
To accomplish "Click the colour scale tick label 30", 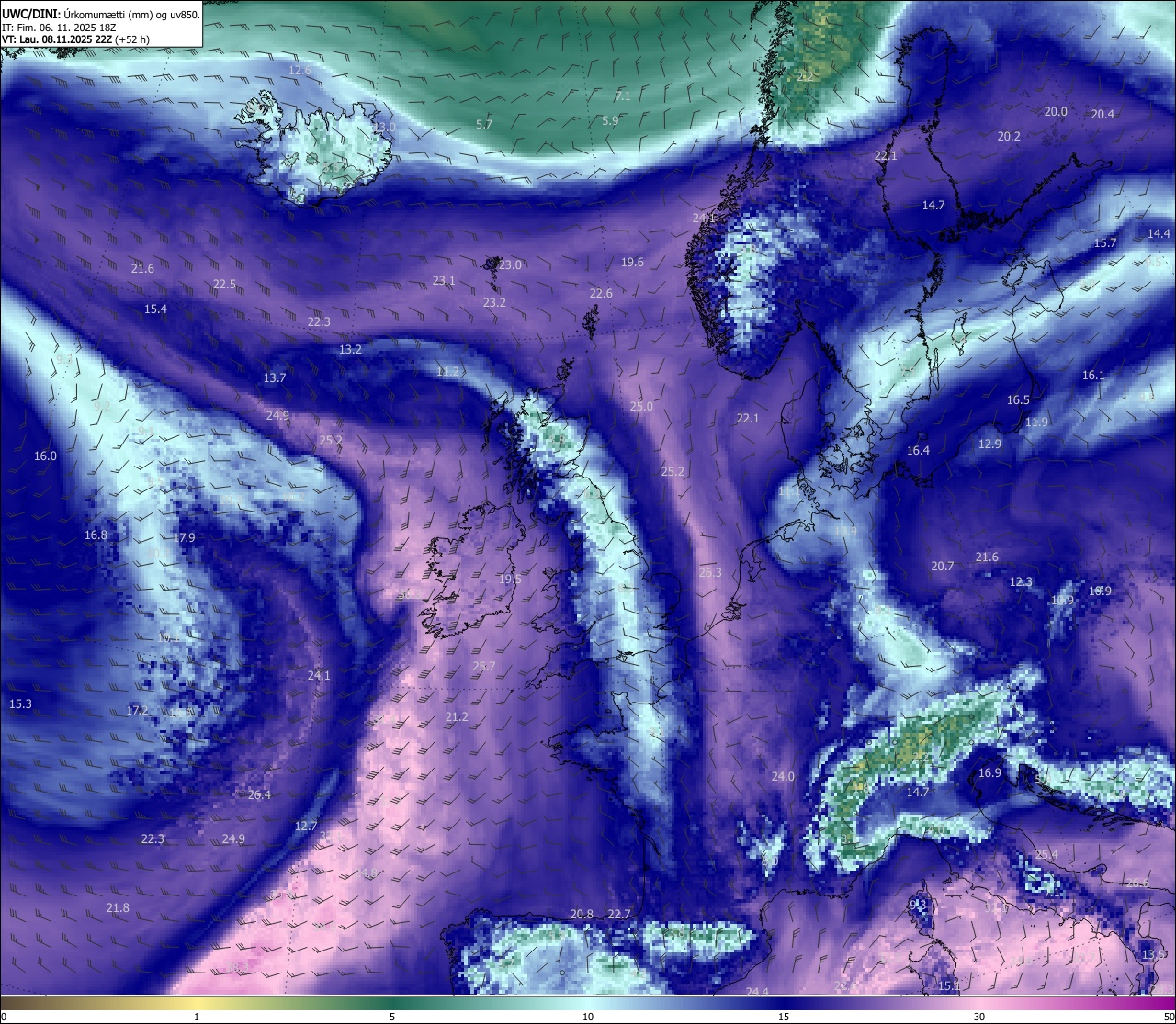I will click(x=979, y=1017).
